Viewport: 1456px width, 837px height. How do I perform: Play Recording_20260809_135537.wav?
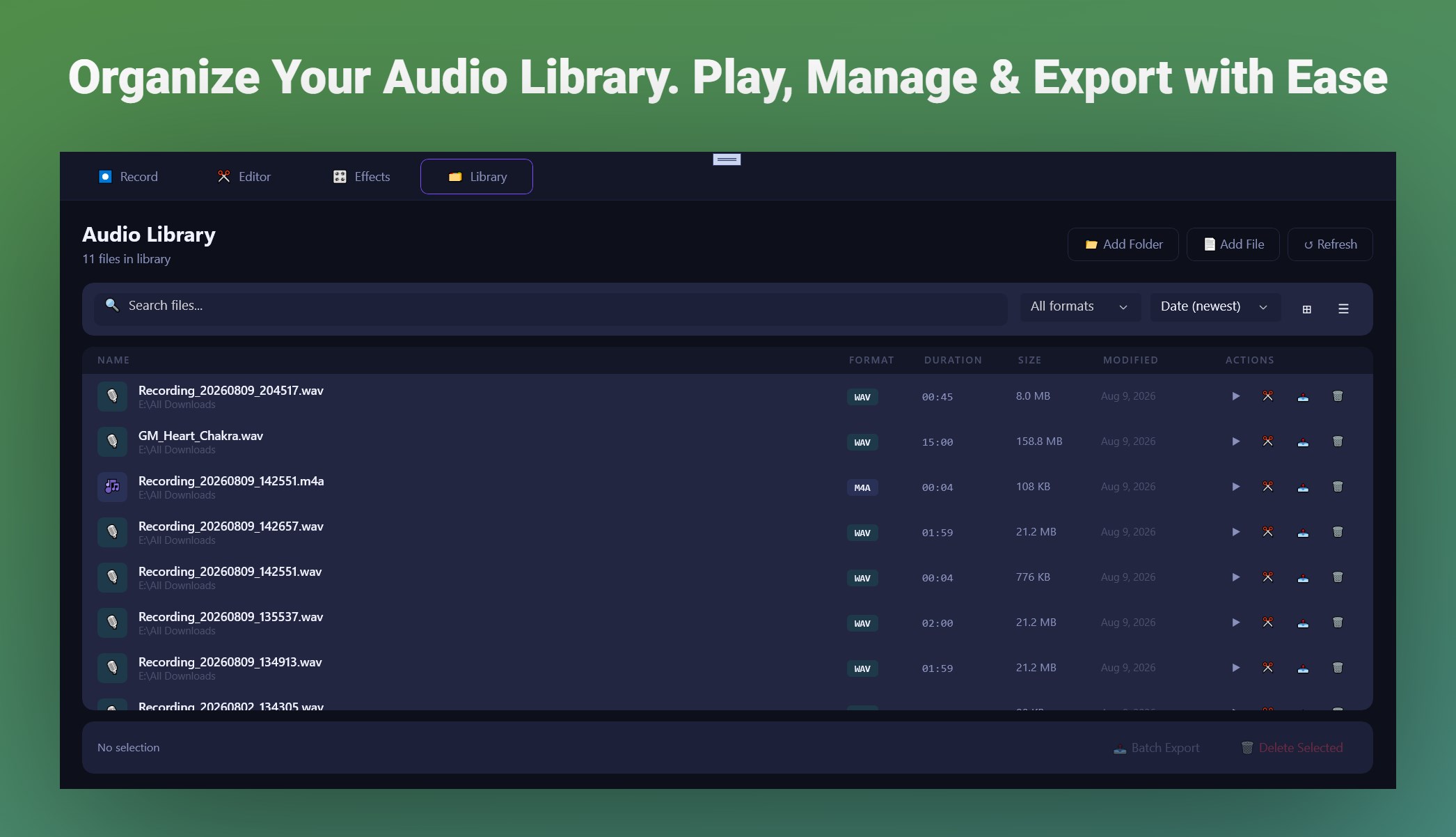1235,623
